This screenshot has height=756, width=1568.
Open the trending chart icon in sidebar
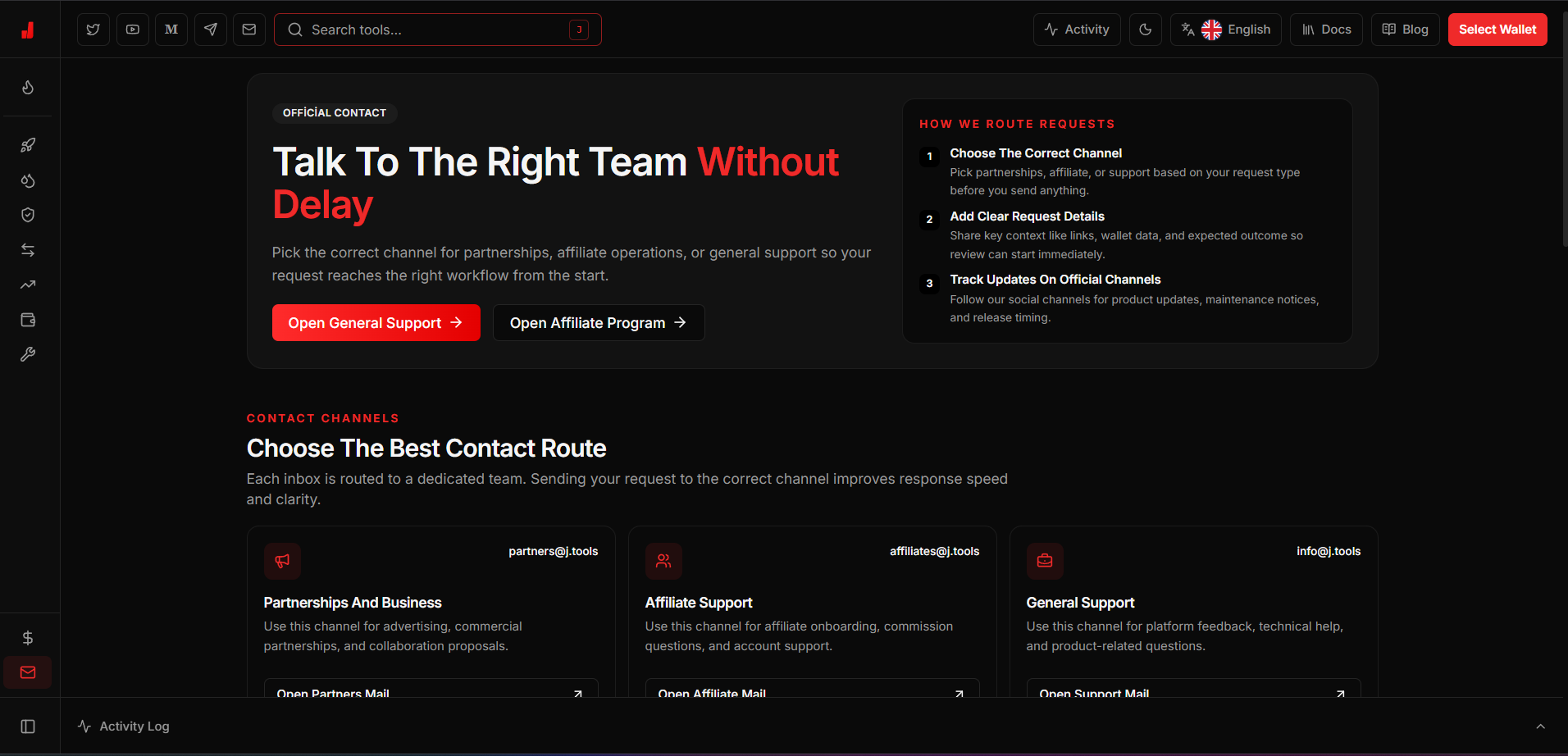click(28, 285)
